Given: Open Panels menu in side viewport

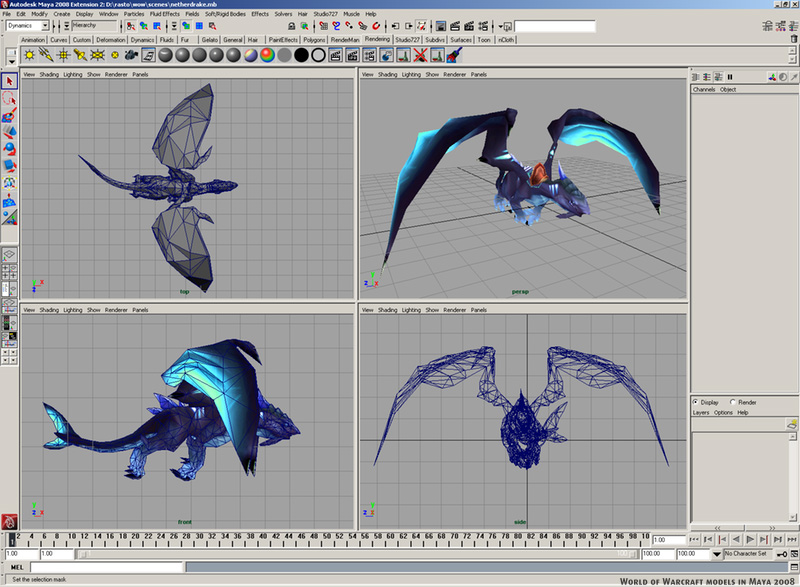Looking at the screenshot, I should pos(479,310).
